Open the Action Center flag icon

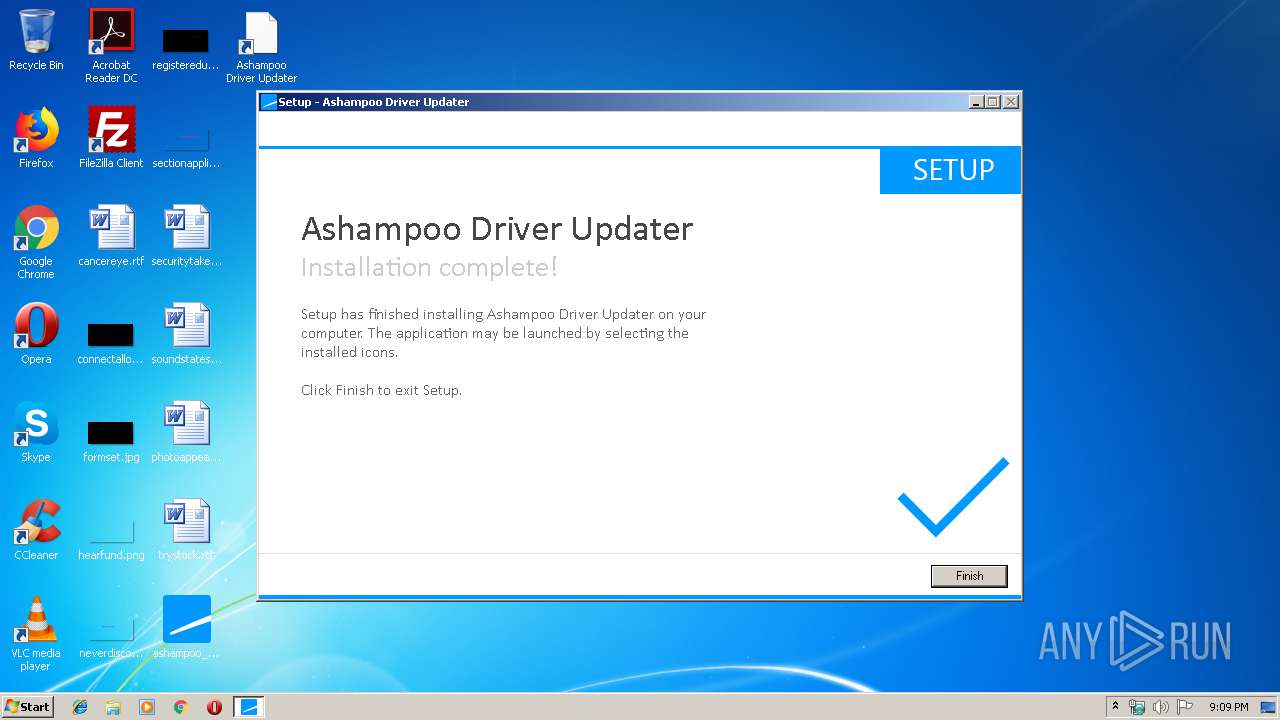pos(1184,707)
